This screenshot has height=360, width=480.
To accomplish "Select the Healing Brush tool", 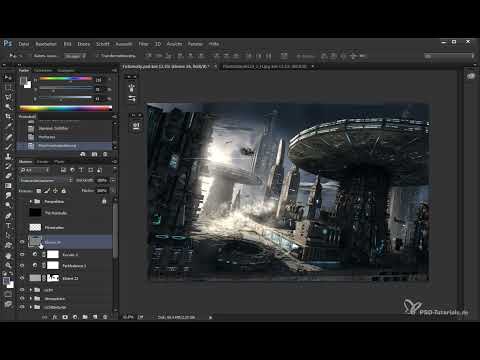I will click(8, 137).
